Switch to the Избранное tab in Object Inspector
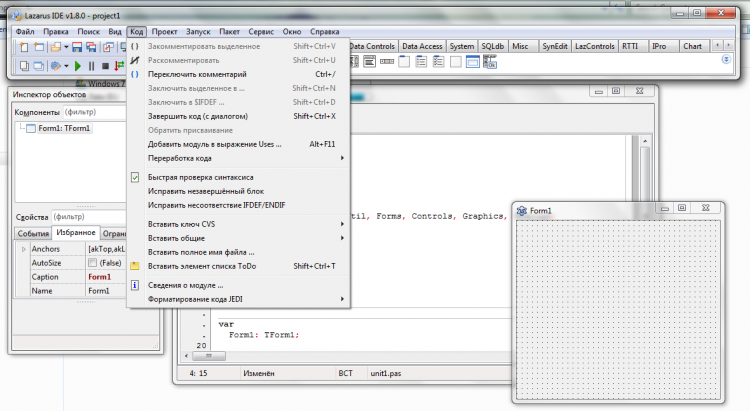750x411 pixels. point(76,233)
